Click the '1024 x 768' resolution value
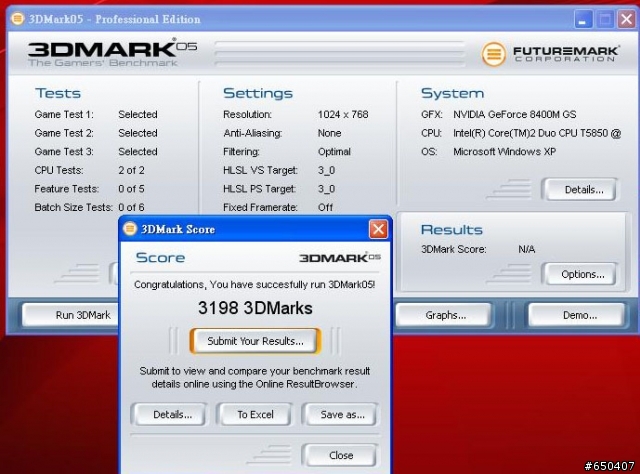640x474 pixels. pos(343,114)
